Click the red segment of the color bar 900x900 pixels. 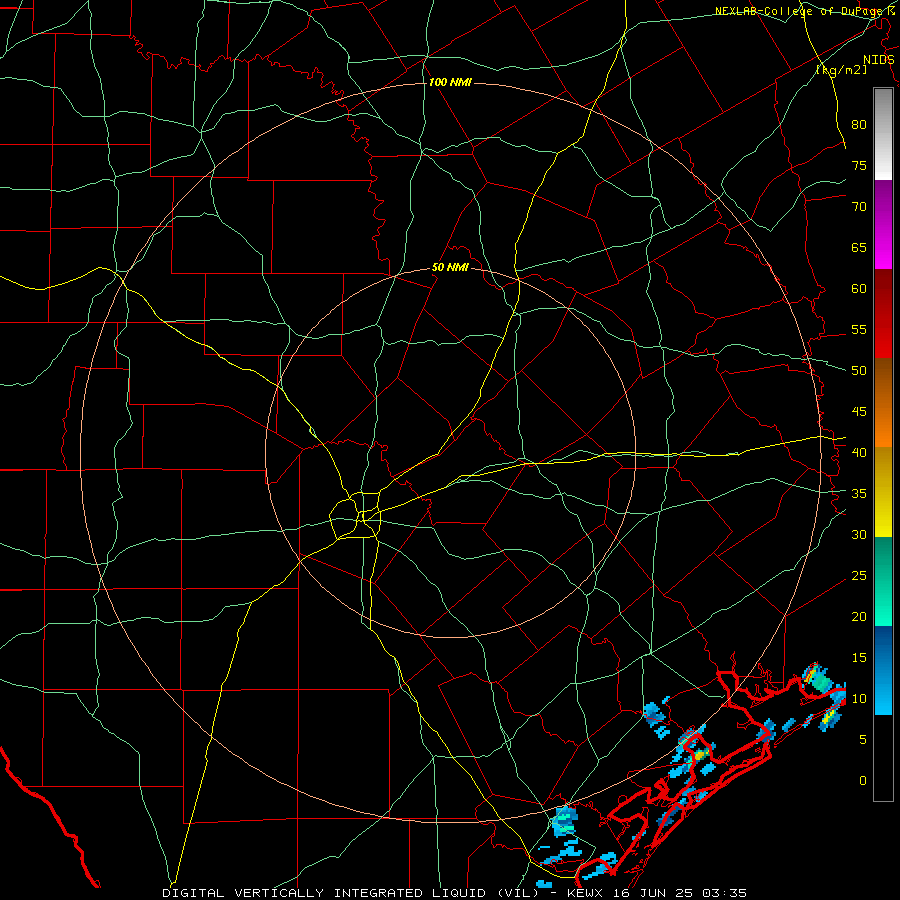pos(883,314)
